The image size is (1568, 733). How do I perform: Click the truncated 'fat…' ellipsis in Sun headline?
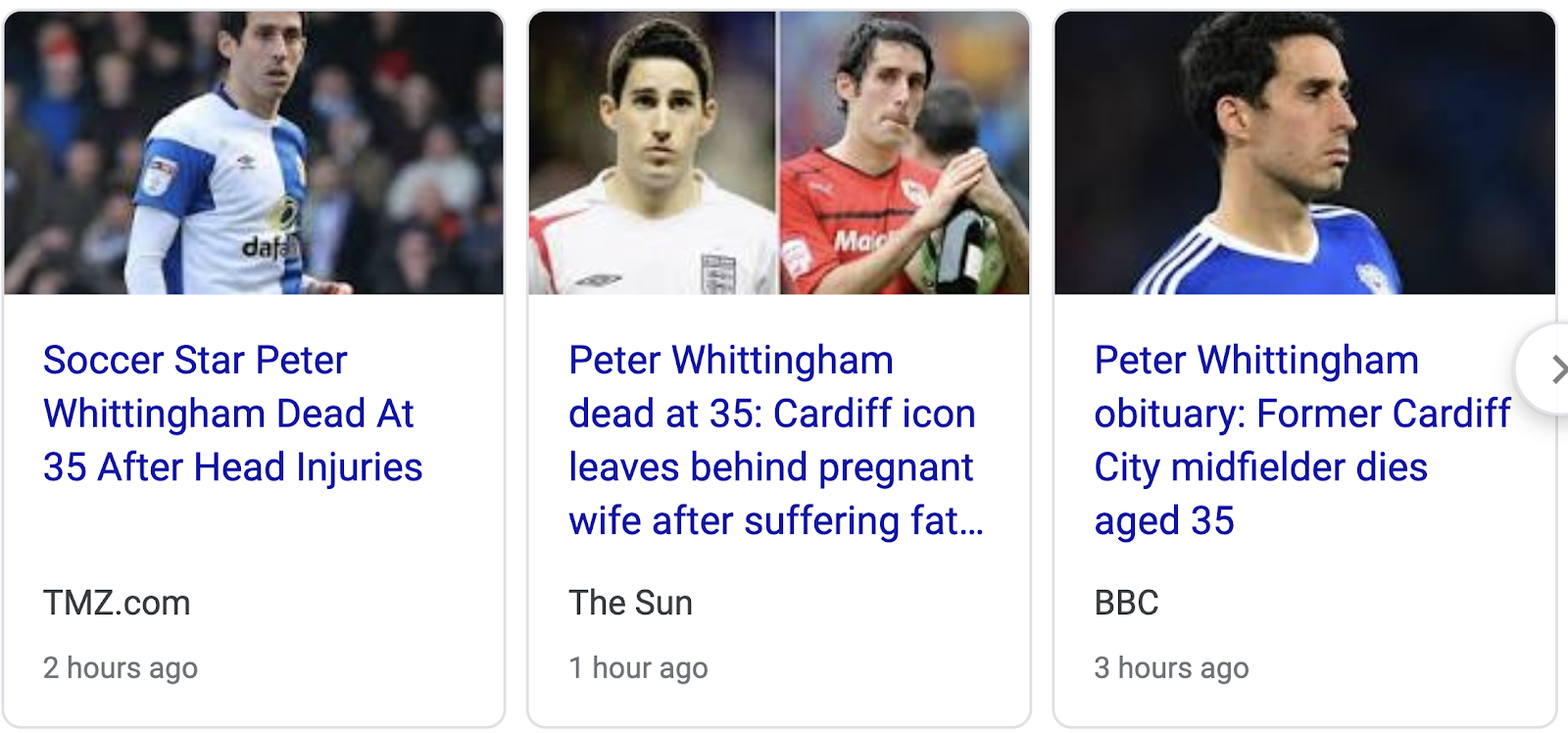coord(948,520)
